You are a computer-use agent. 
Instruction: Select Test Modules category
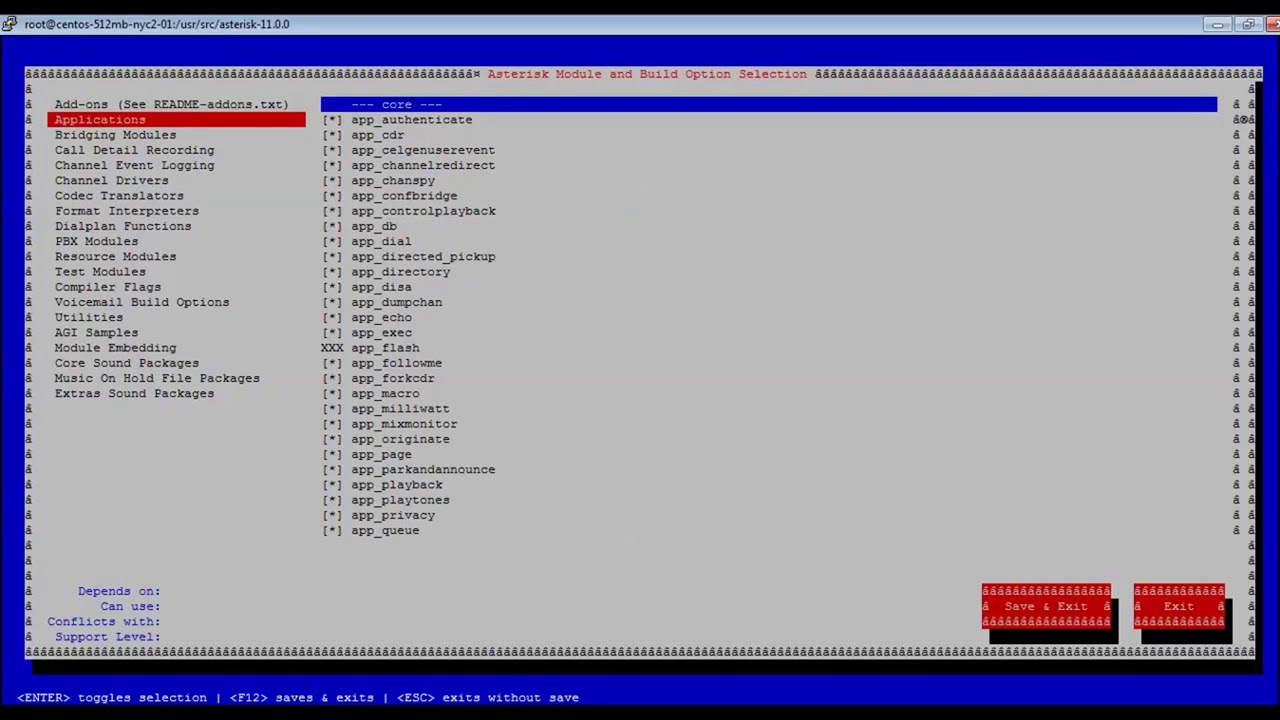100,272
